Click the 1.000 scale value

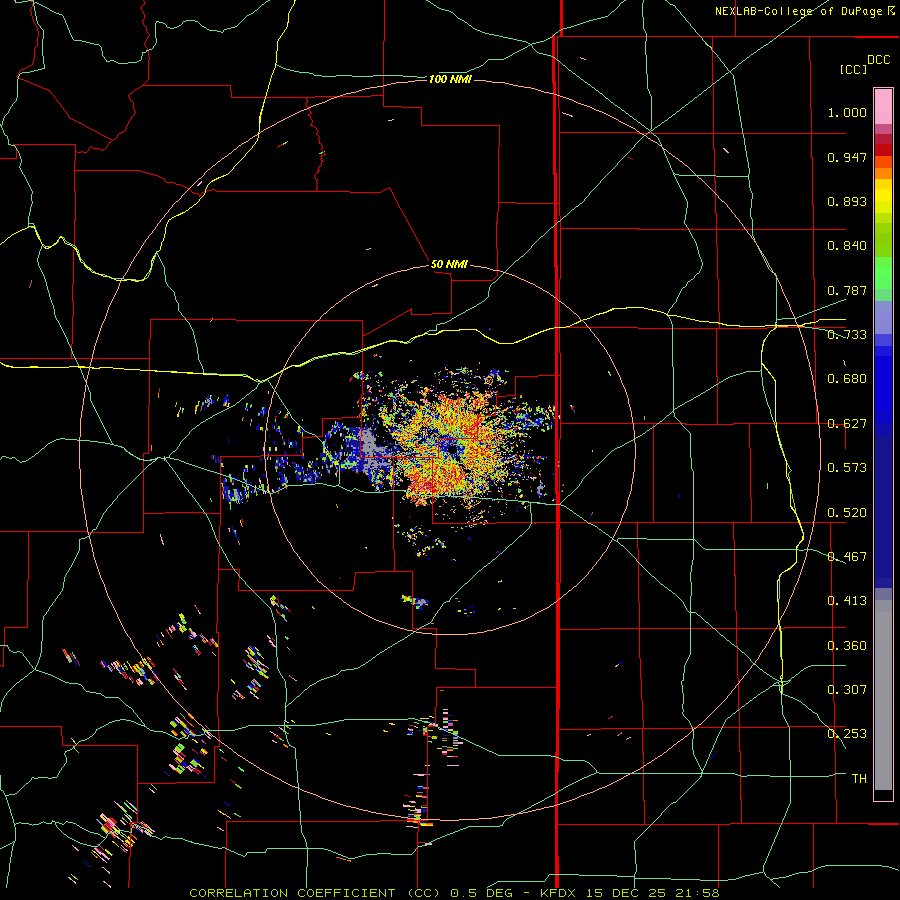(x=847, y=112)
